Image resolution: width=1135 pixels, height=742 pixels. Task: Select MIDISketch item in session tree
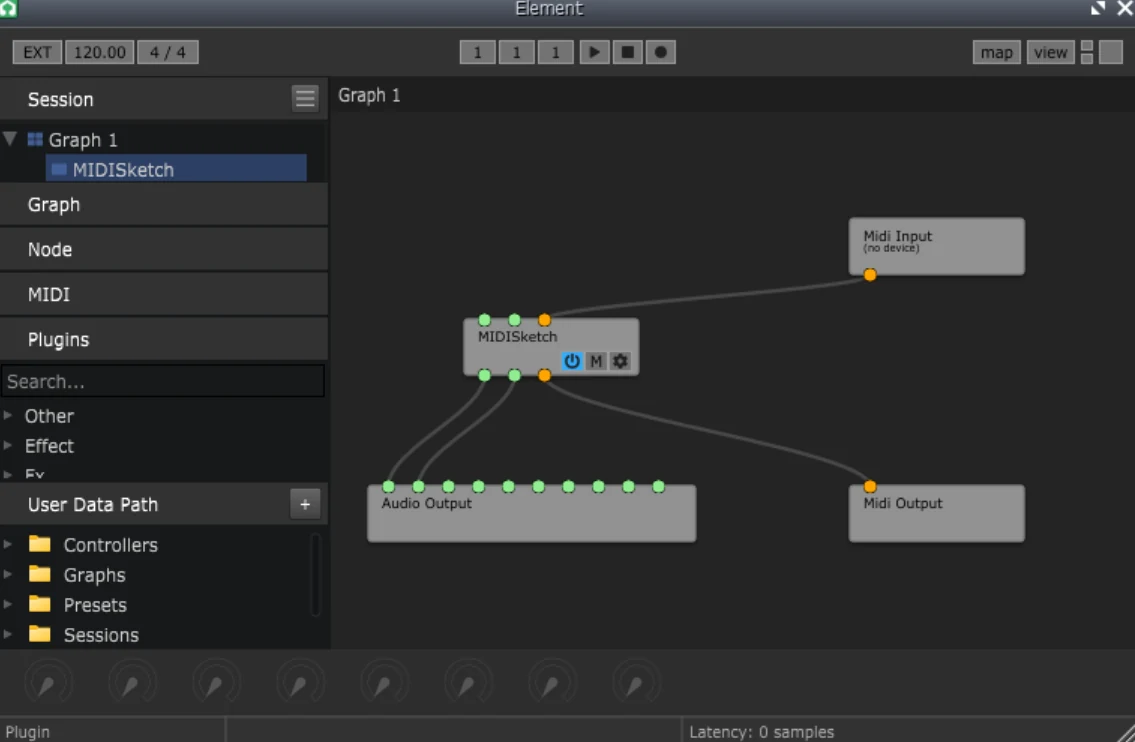[176, 169]
